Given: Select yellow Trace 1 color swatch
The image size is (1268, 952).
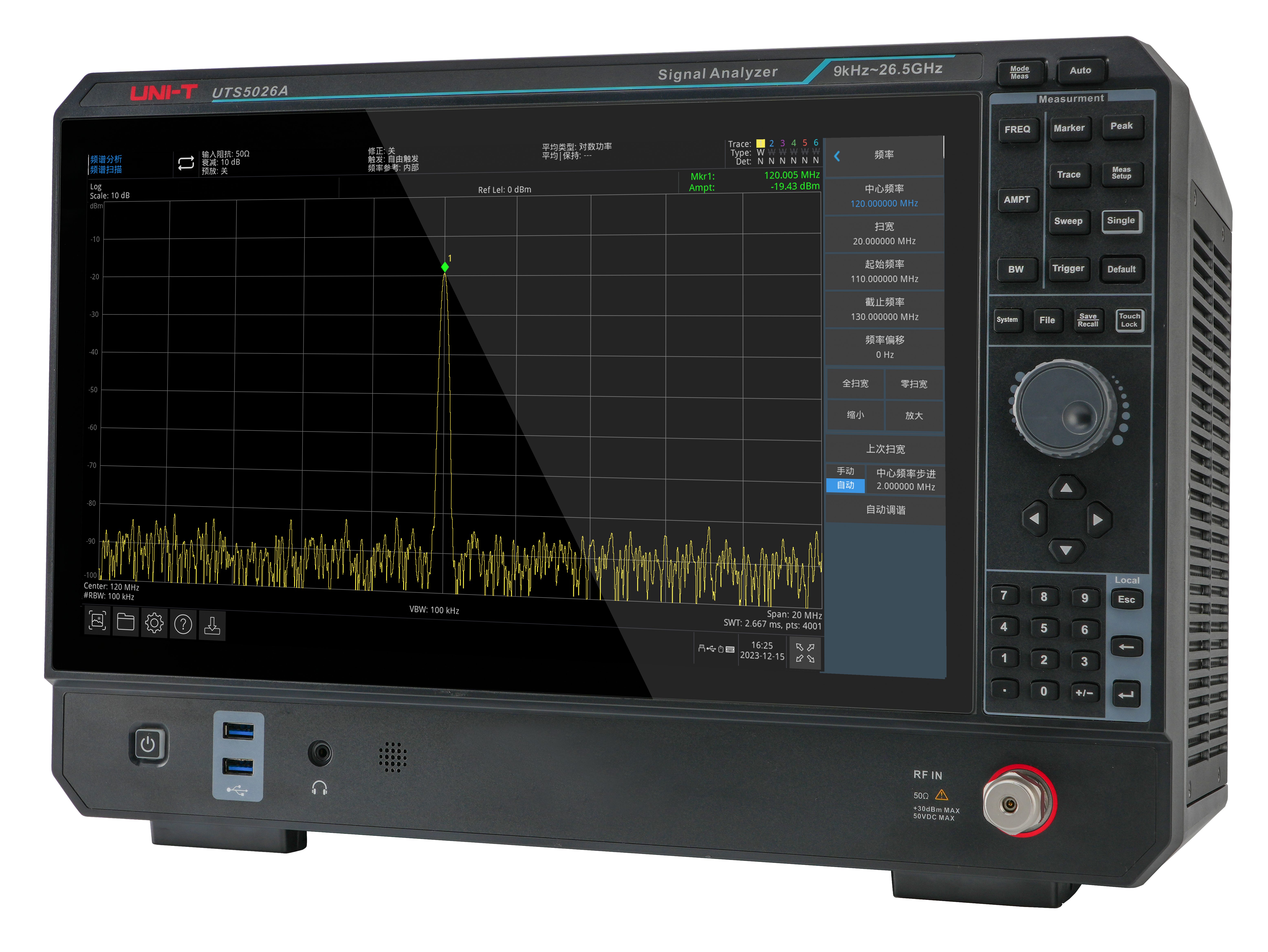Looking at the screenshot, I should tap(761, 143).
